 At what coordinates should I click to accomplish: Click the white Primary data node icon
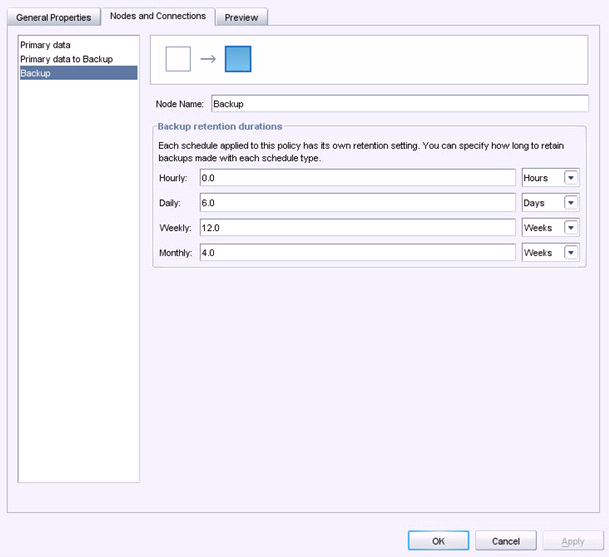(x=177, y=59)
